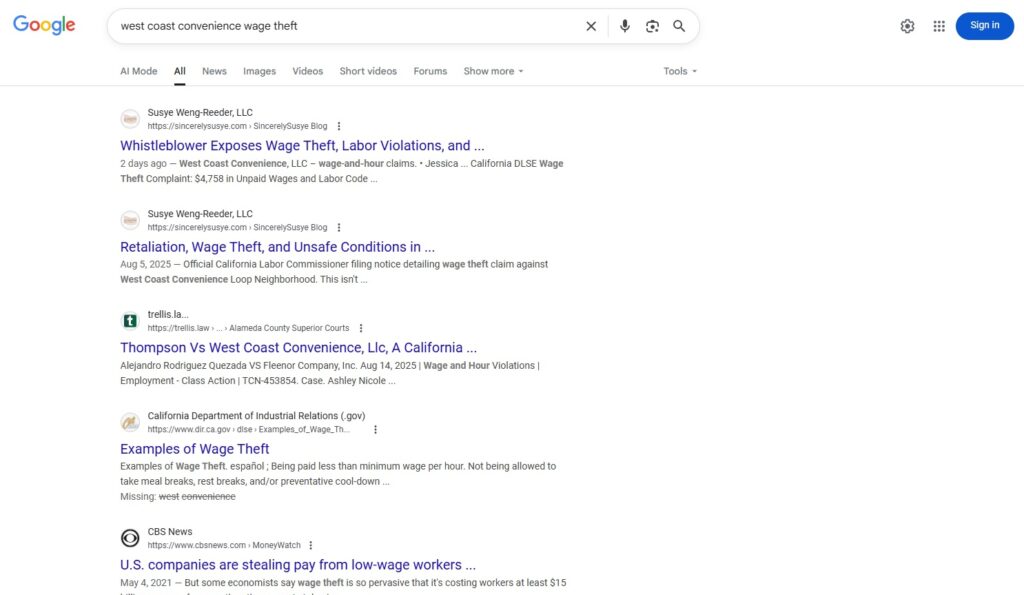Click https://www.cbsnews.com MoneyWatch breadcrumb

pyautogui.click(x=224, y=545)
